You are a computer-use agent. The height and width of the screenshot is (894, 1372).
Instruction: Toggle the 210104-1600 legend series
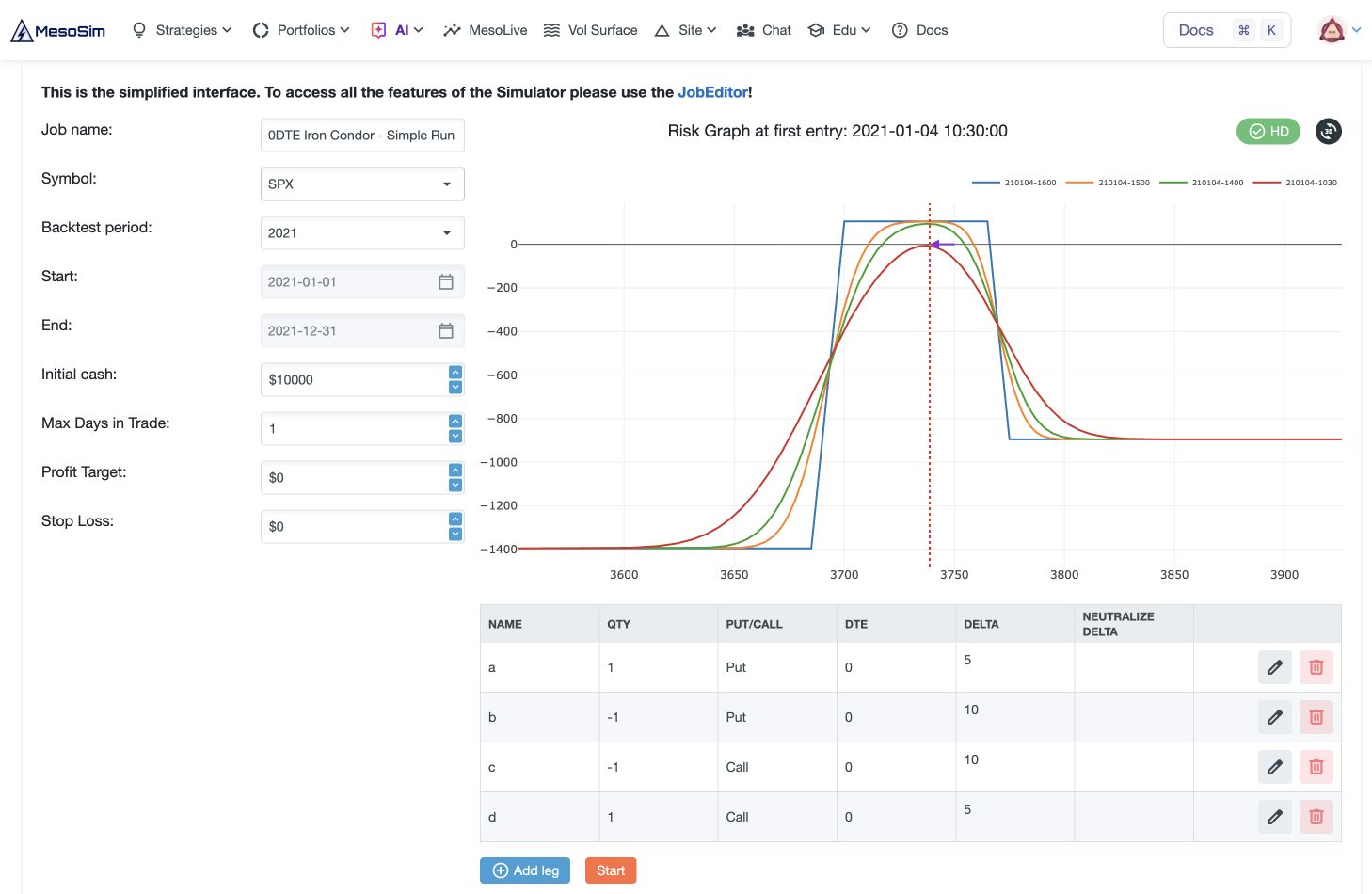tap(1014, 183)
